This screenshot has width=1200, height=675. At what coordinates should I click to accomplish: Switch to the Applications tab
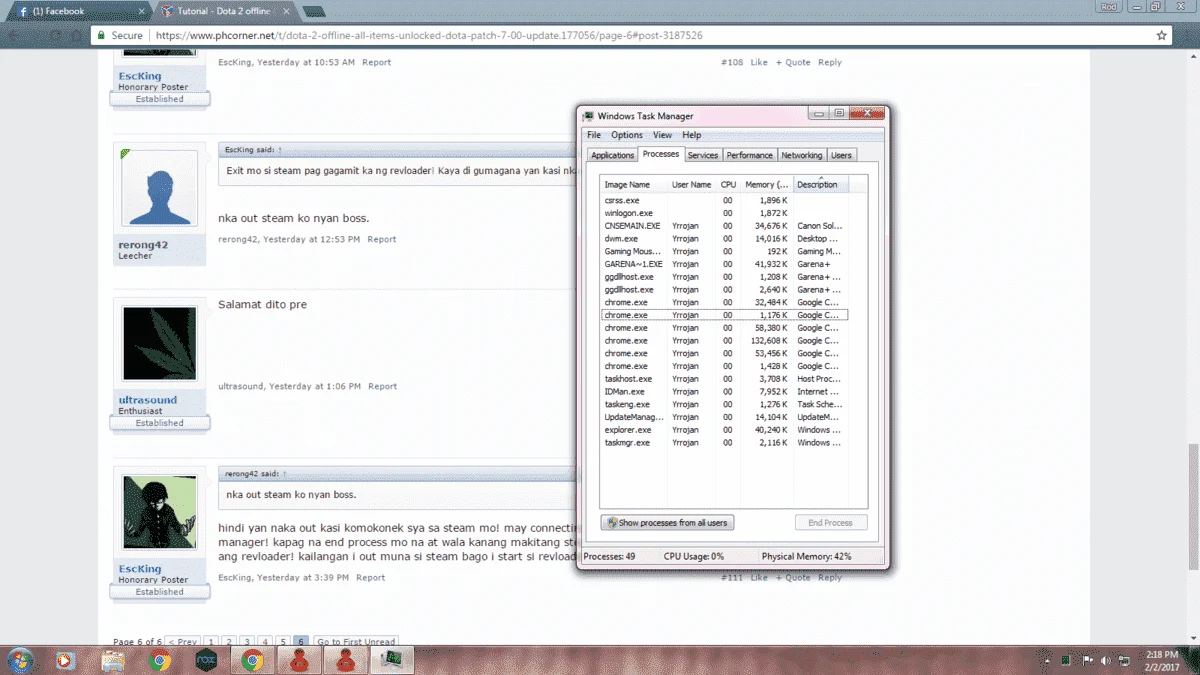612,155
